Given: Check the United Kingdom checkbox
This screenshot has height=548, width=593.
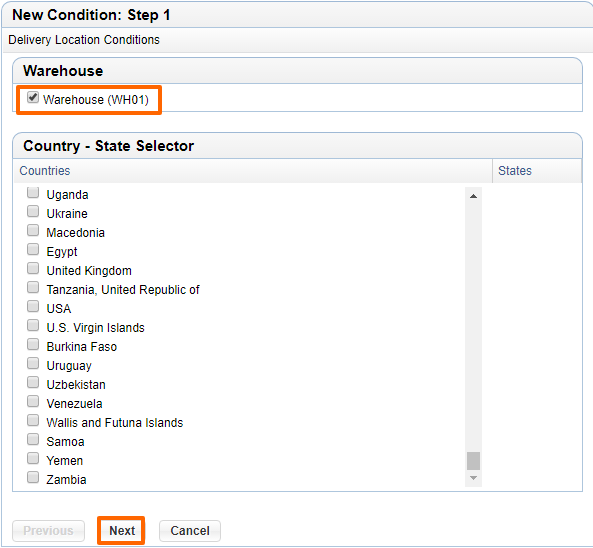Looking at the screenshot, I should (33, 268).
